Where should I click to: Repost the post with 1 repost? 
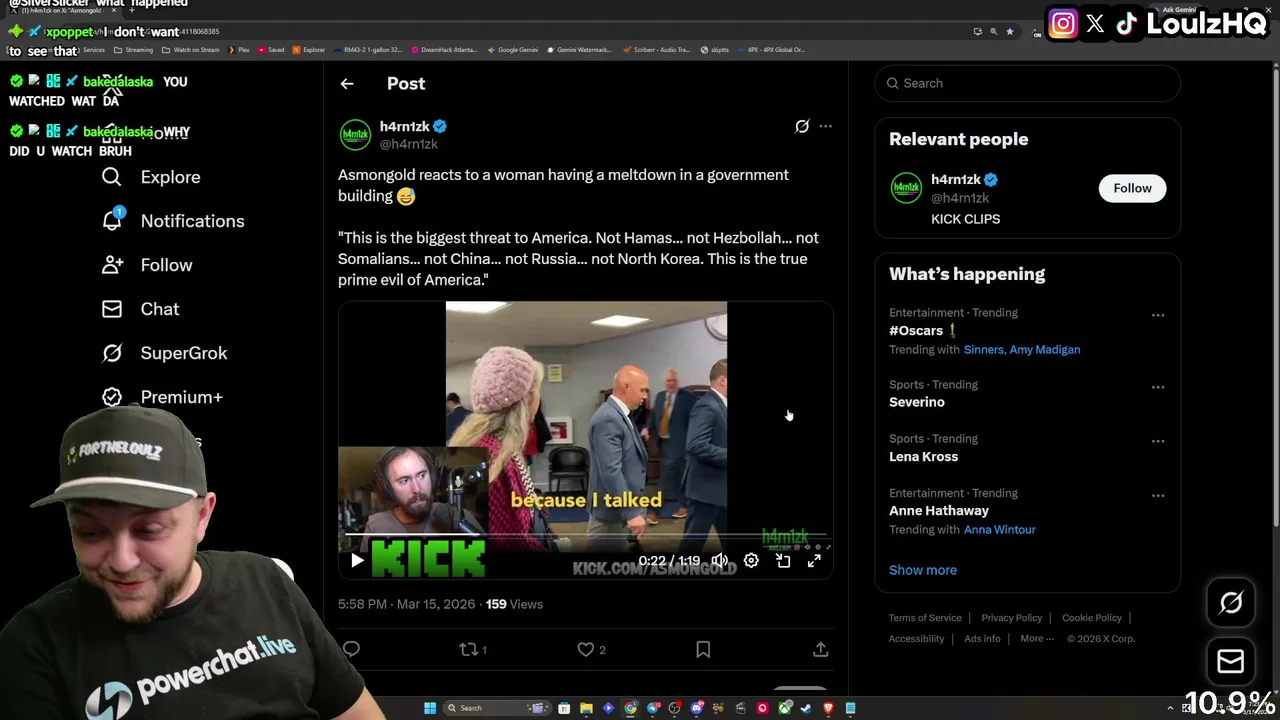point(472,650)
